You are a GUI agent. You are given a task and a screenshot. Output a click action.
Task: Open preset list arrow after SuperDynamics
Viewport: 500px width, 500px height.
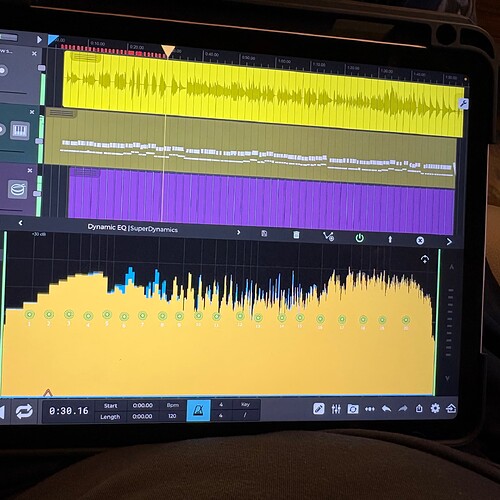click(x=238, y=232)
